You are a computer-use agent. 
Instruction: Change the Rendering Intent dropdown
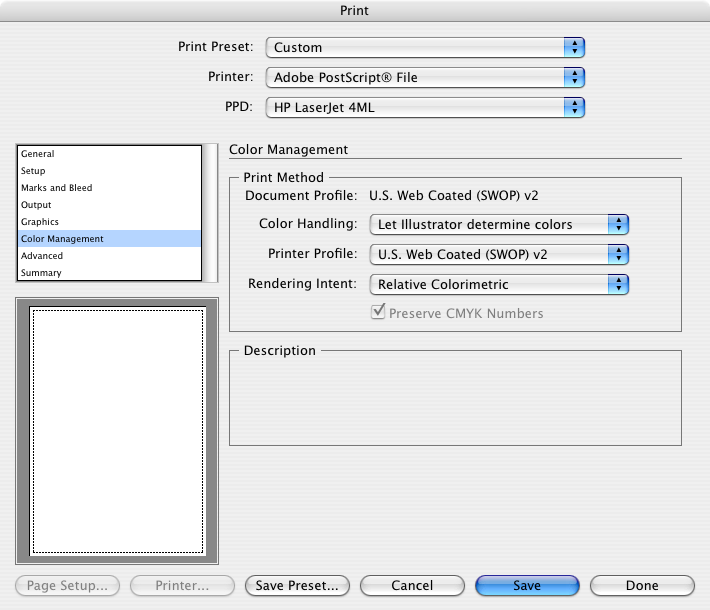click(498, 284)
